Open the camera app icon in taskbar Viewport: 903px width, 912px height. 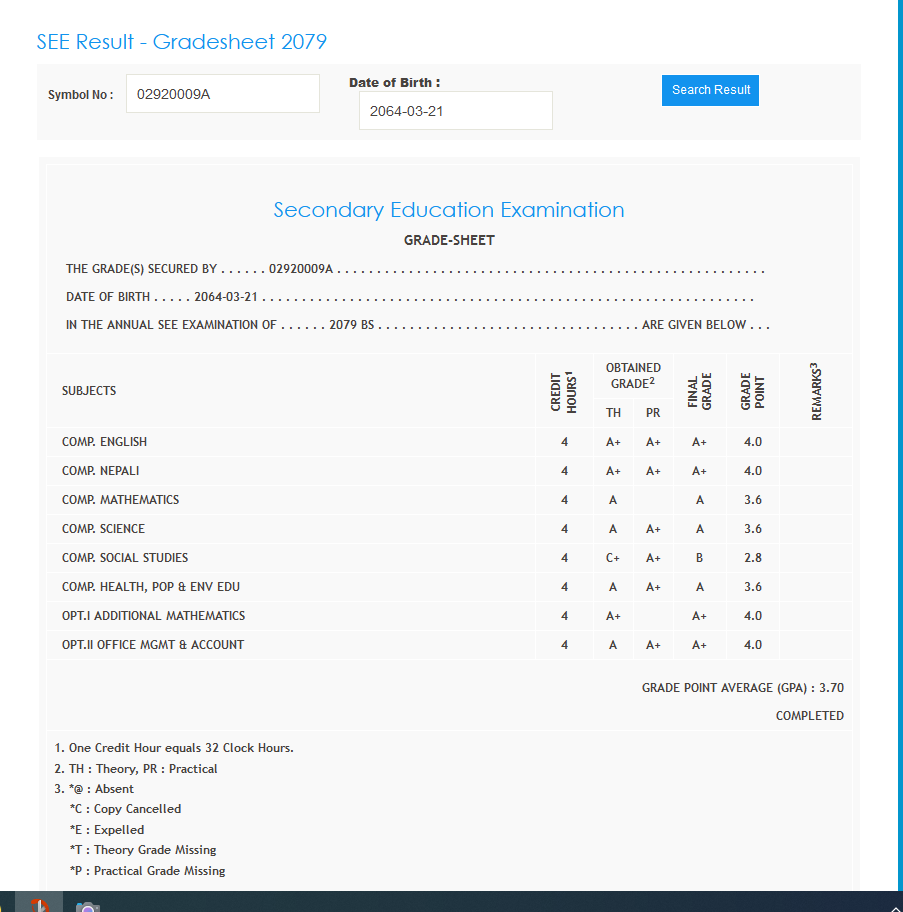[88, 905]
